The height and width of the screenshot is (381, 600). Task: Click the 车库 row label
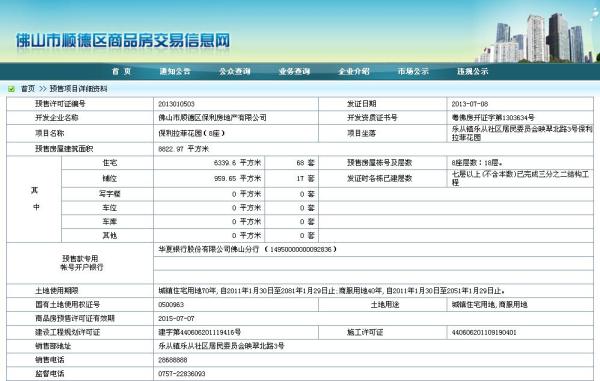click(109, 221)
